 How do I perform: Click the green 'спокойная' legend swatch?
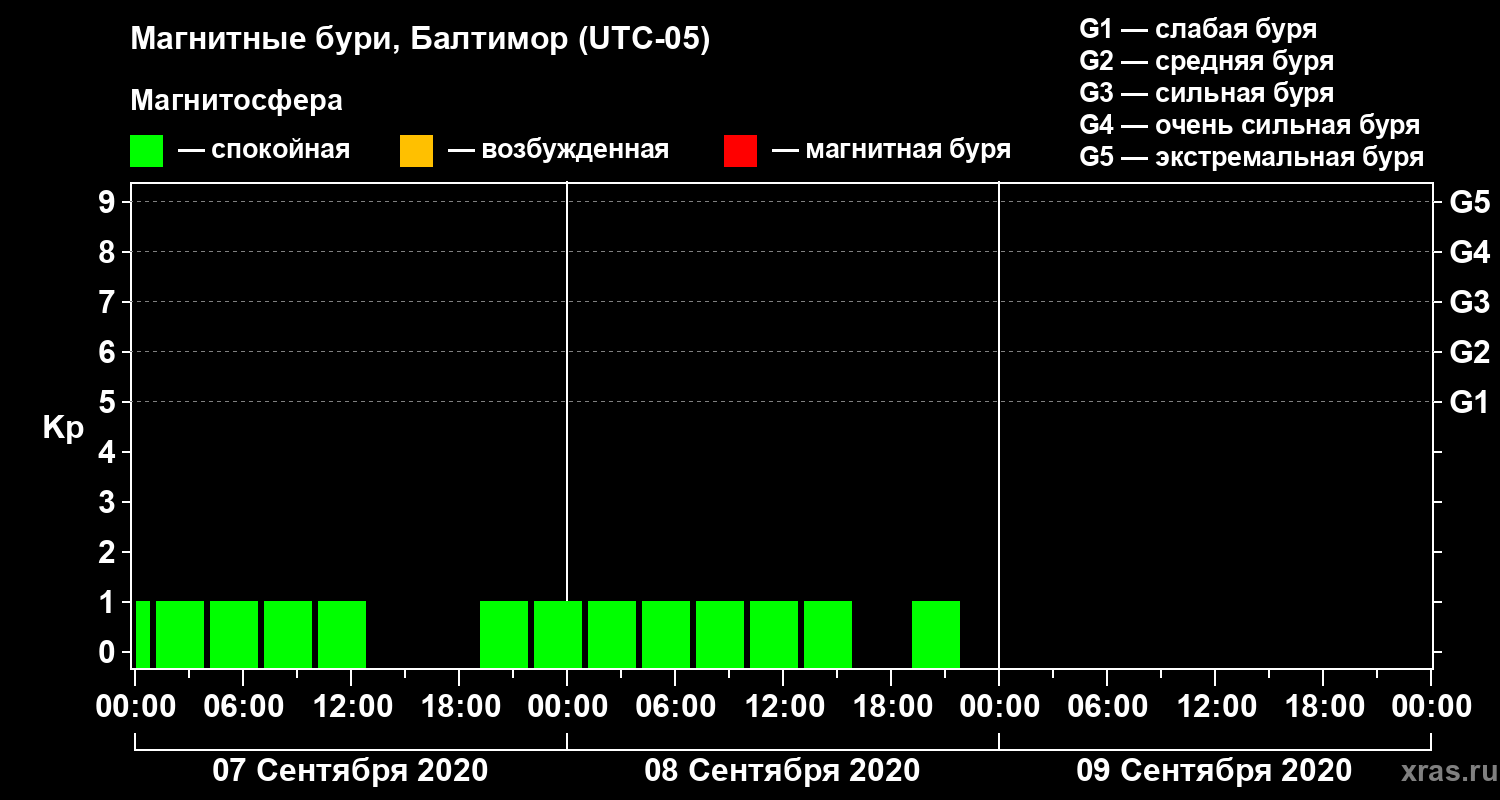(146, 151)
